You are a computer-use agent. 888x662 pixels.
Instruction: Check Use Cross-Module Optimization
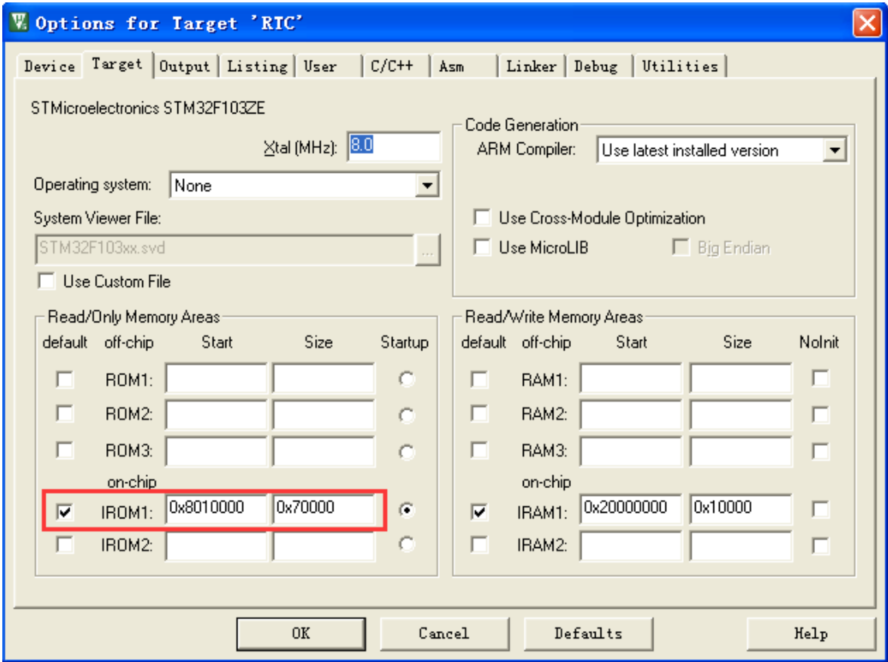point(483,217)
